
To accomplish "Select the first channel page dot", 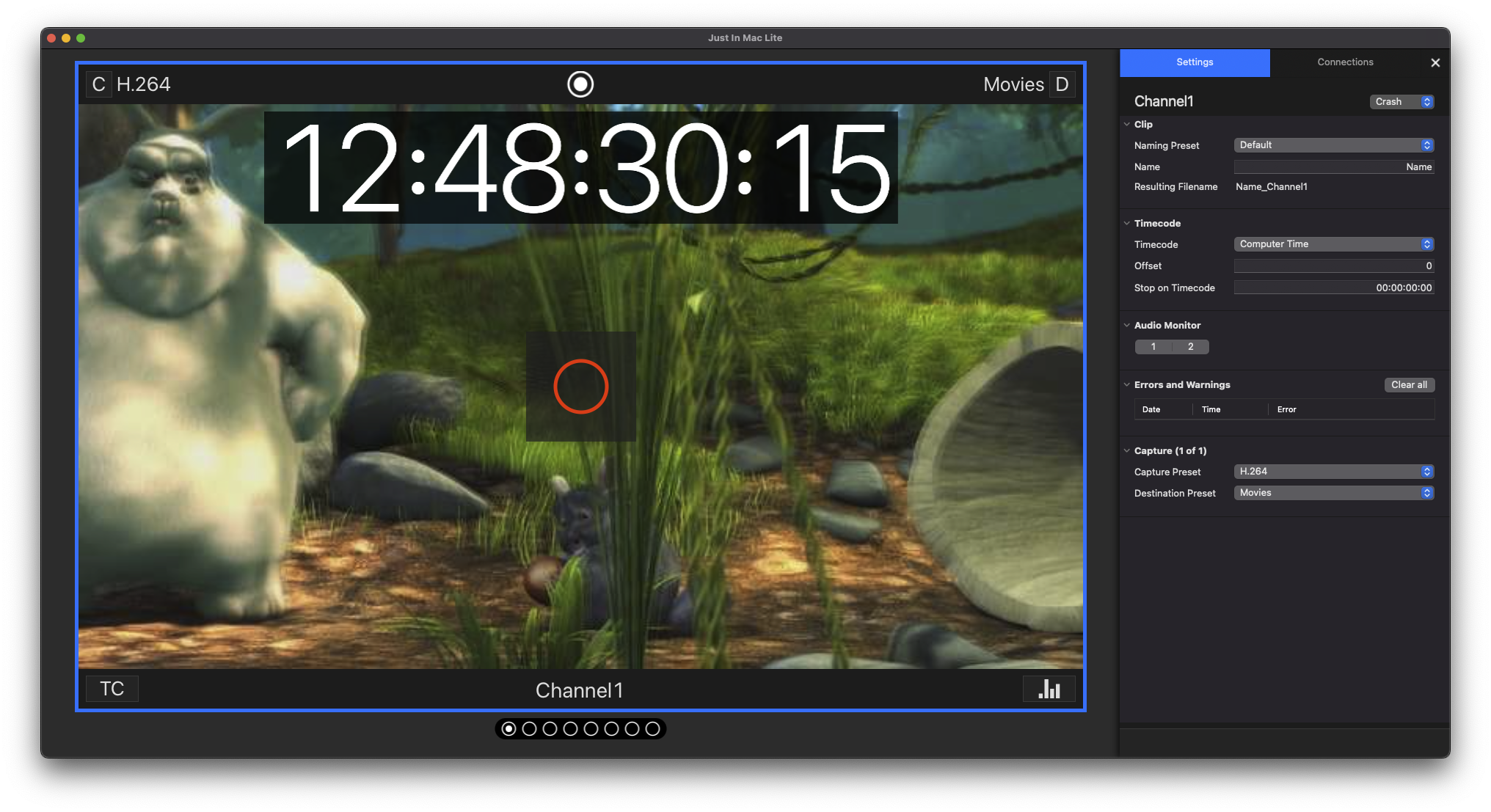I will click(508, 729).
